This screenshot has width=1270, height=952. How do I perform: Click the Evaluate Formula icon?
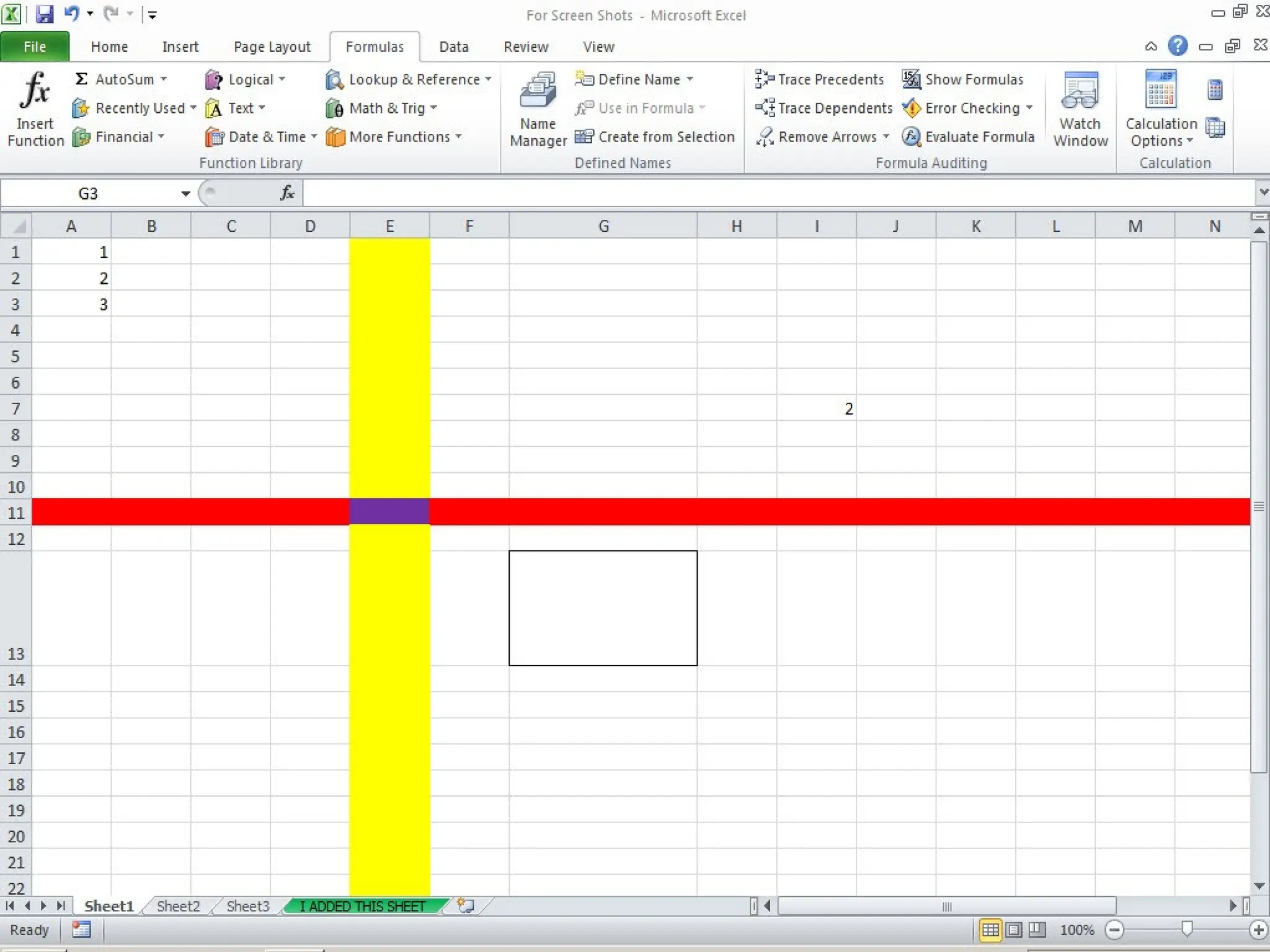tap(911, 136)
